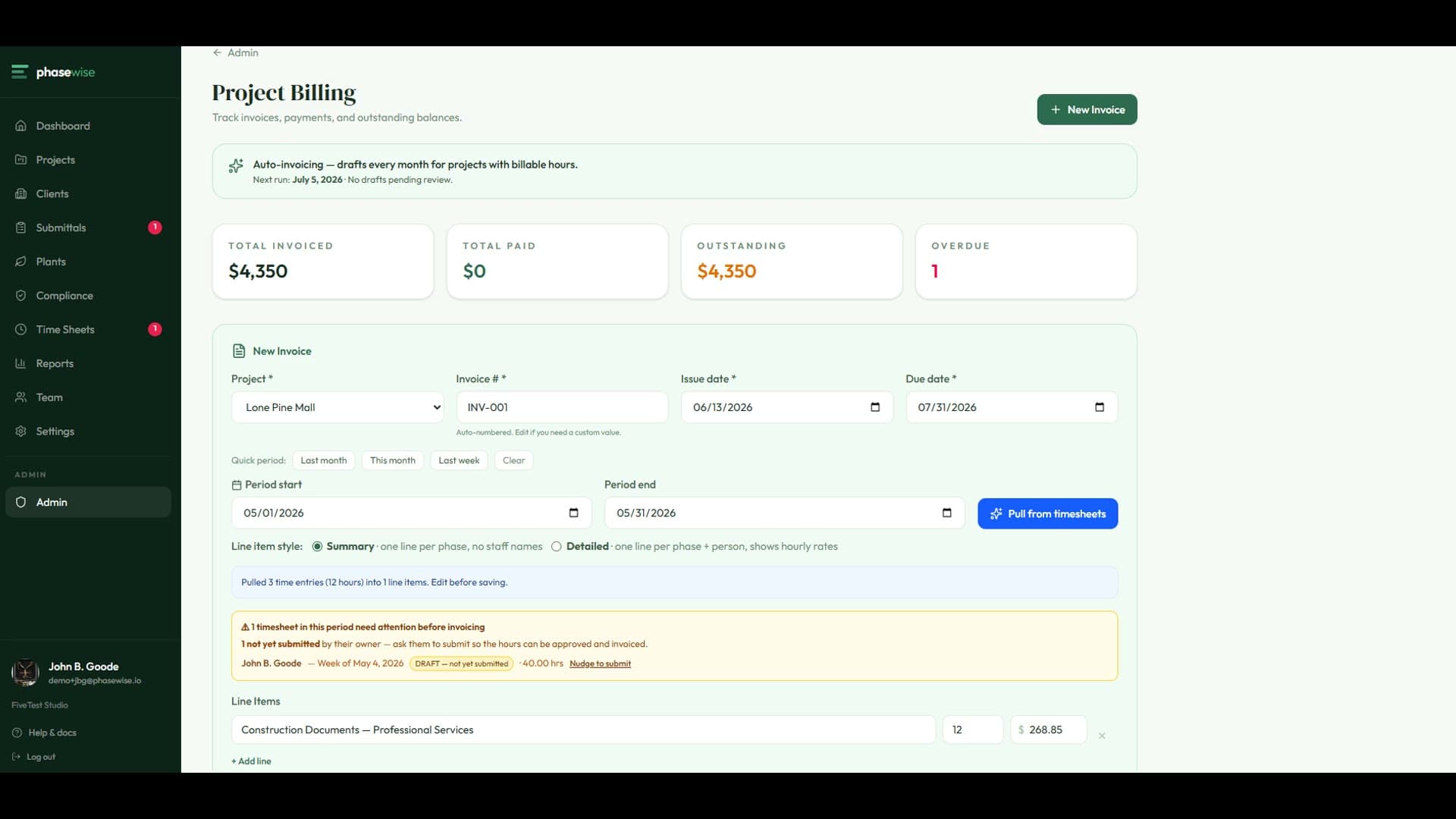Image resolution: width=1456 pixels, height=819 pixels.
Task: Click the DRAFT not yet submitted tag
Action: (x=461, y=664)
